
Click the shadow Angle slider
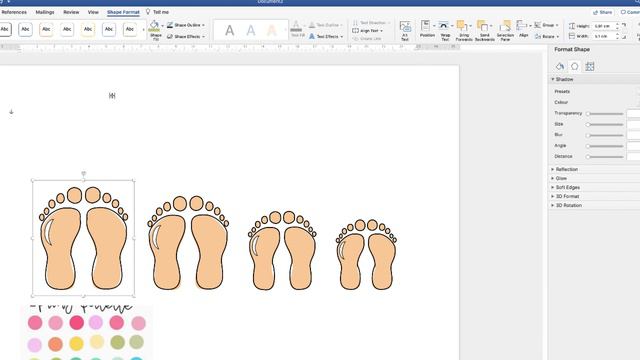point(605,146)
